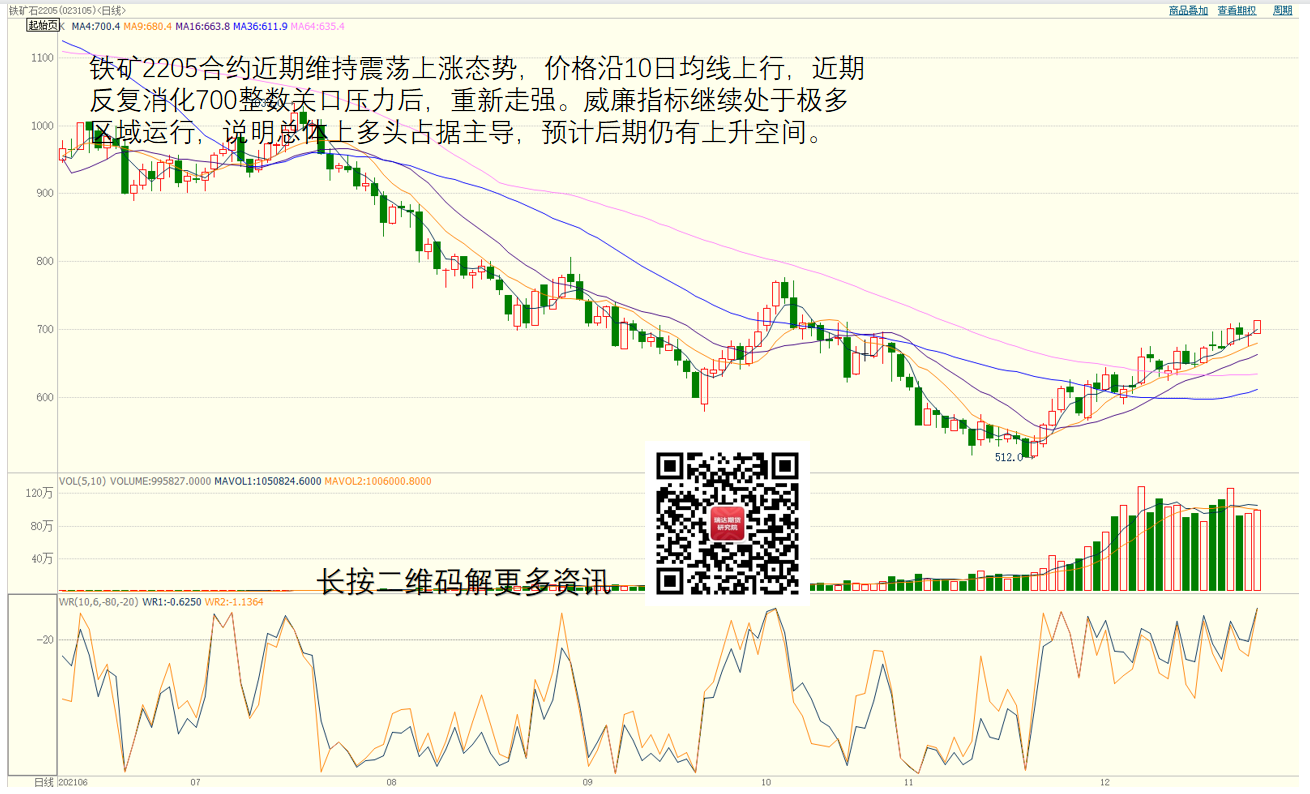Select the MA9:680.4 indicator label

click(x=148, y=26)
